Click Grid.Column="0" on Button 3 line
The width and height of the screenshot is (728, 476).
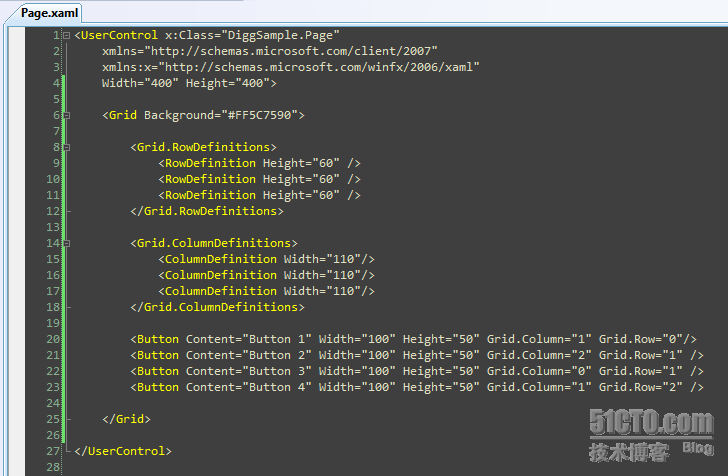click(539, 371)
